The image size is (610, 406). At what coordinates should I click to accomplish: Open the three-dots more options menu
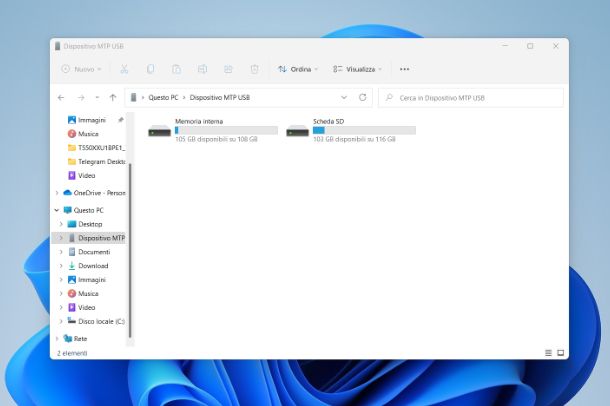point(405,69)
